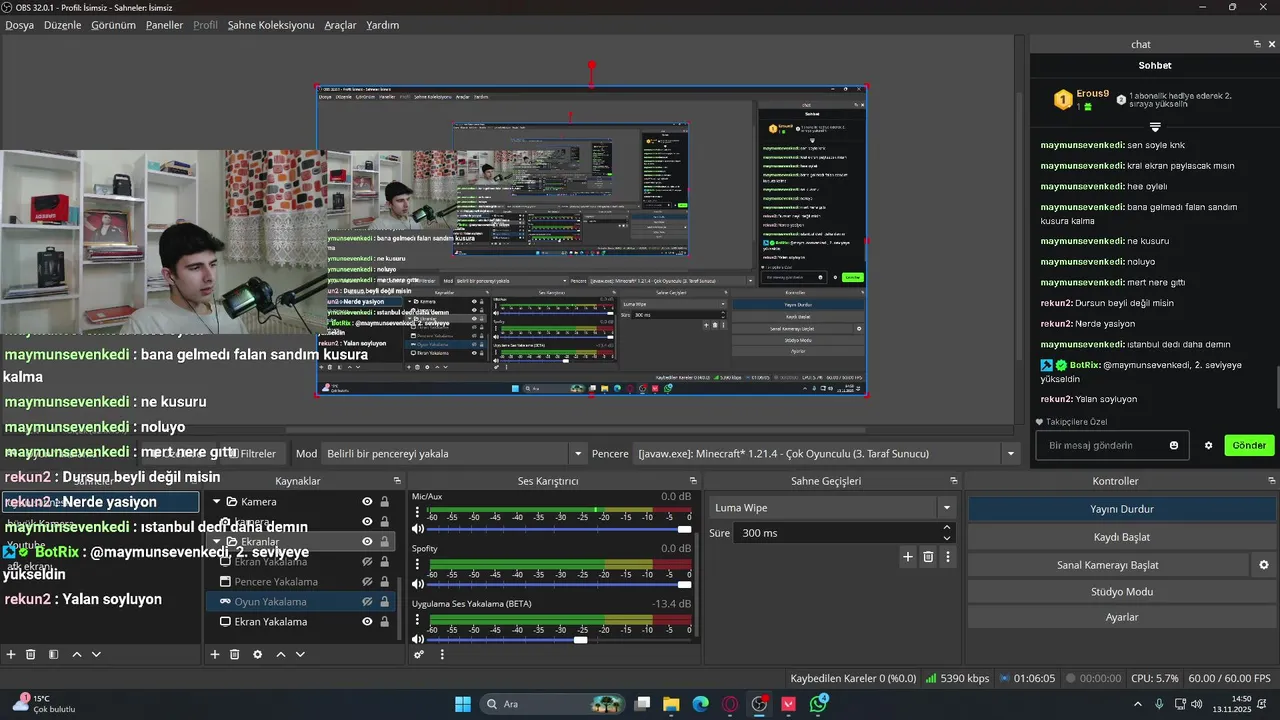Remove the selected source with the Kaynaklar trash icon
Image resolution: width=1280 pixels, height=720 pixels.
tap(235, 654)
